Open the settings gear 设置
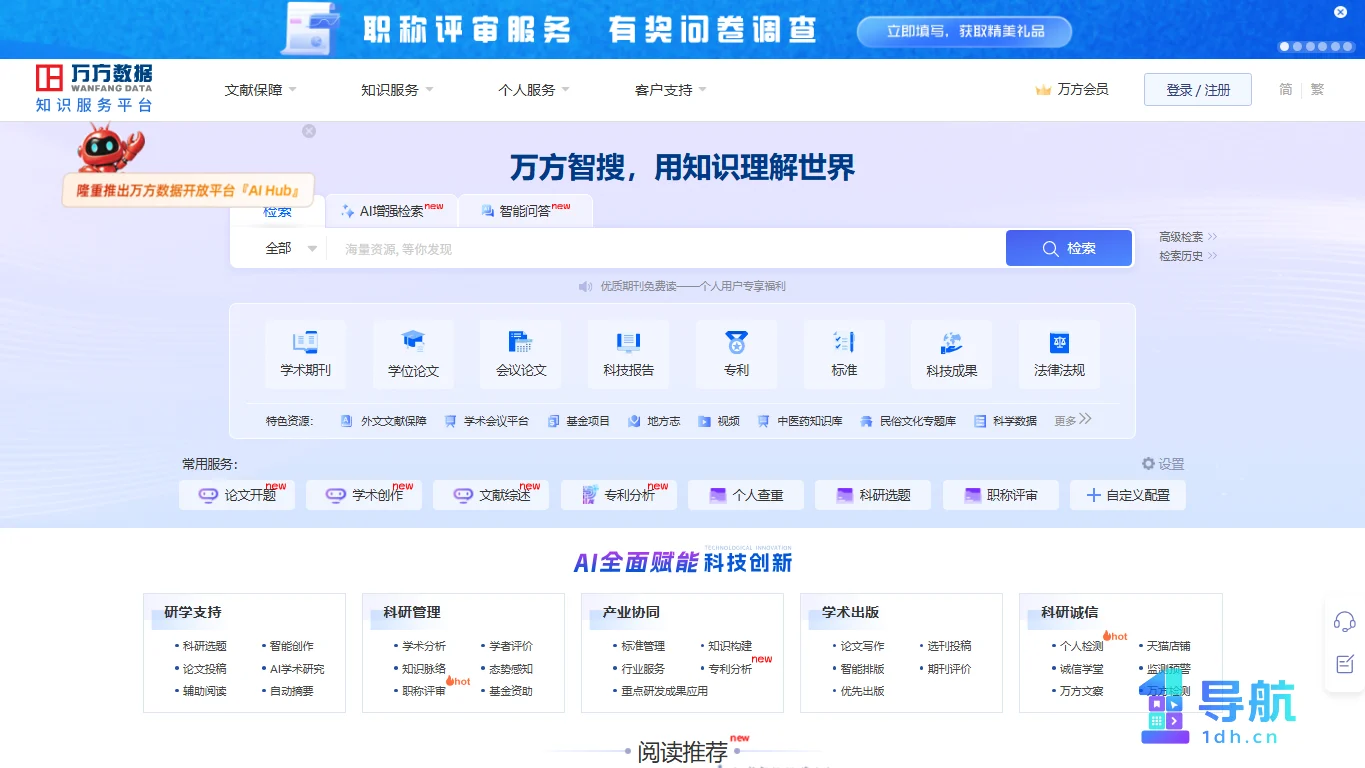Image resolution: width=1365 pixels, height=768 pixels. click(x=1163, y=464)
